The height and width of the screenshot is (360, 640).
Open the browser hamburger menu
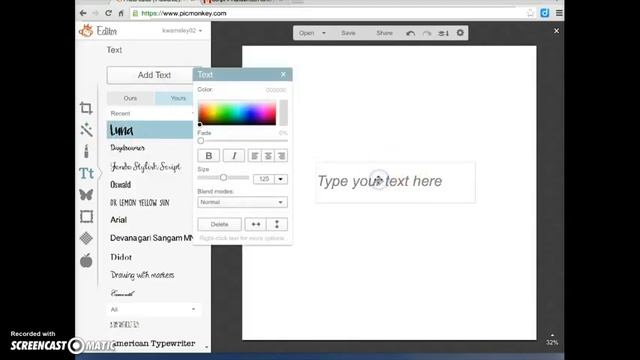[x=559, y=13]
